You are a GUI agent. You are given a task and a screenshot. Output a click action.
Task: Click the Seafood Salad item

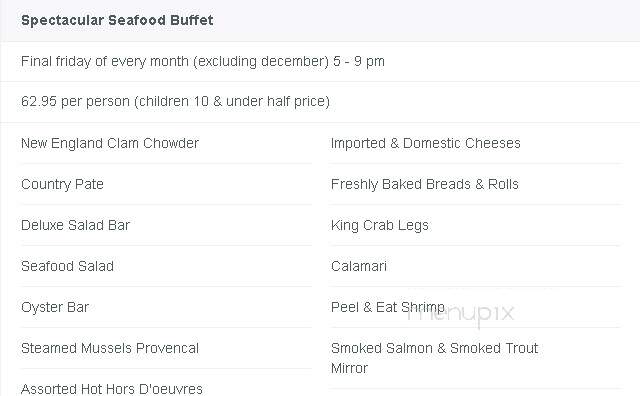point(67,266)
